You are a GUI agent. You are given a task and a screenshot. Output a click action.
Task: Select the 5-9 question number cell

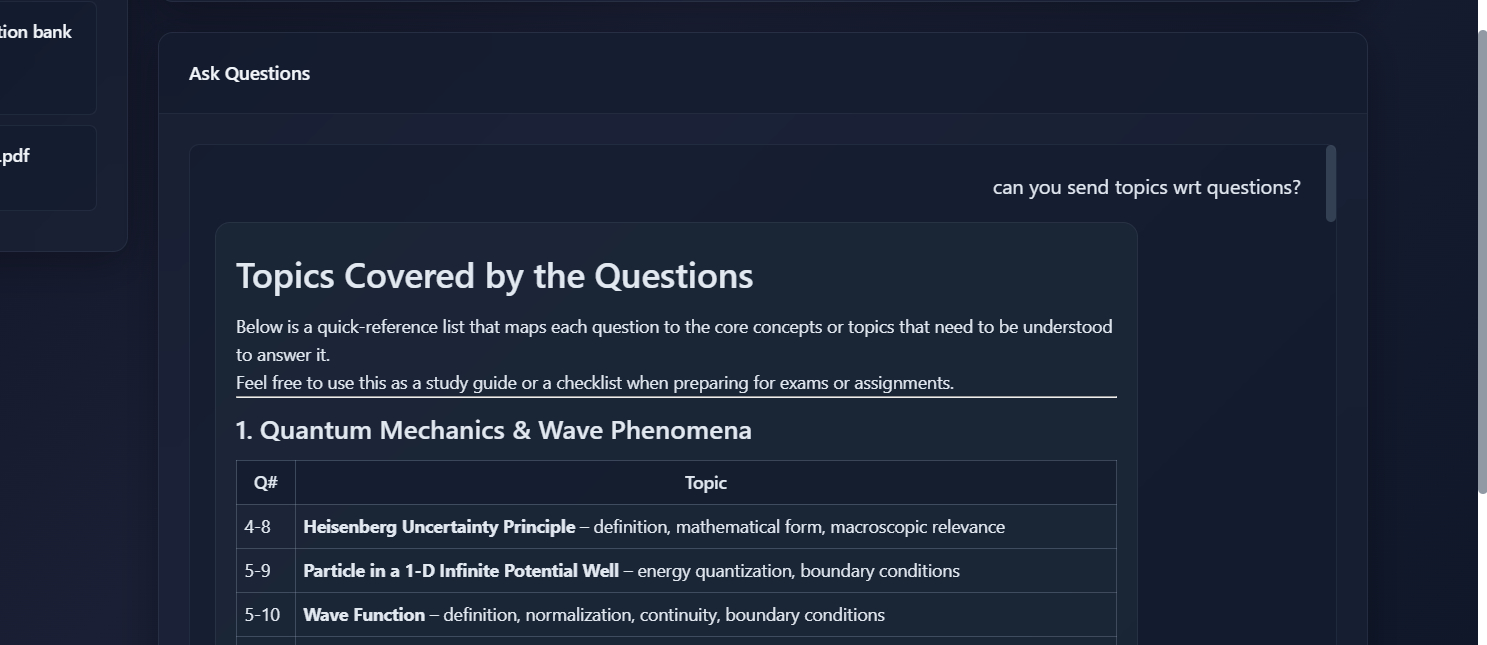coord(266,571)
